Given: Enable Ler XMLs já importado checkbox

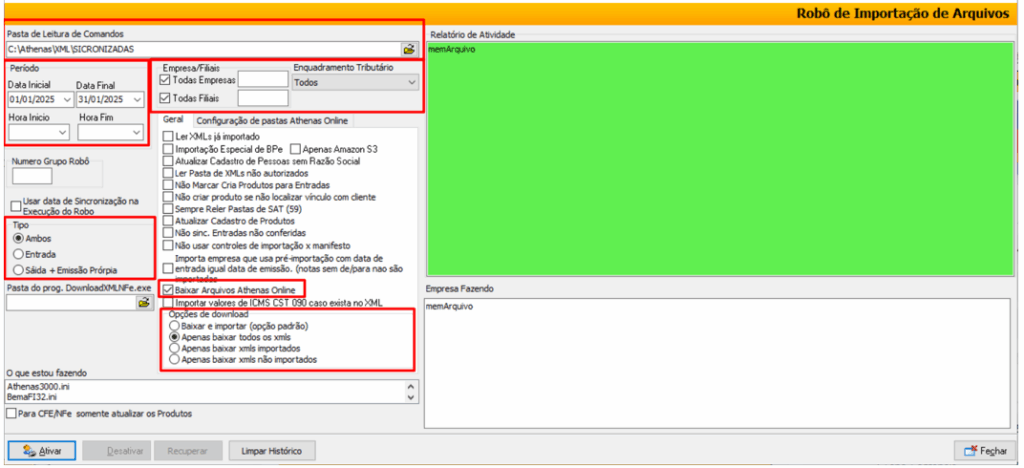Looking at the screenshot, I should (168, 136).
